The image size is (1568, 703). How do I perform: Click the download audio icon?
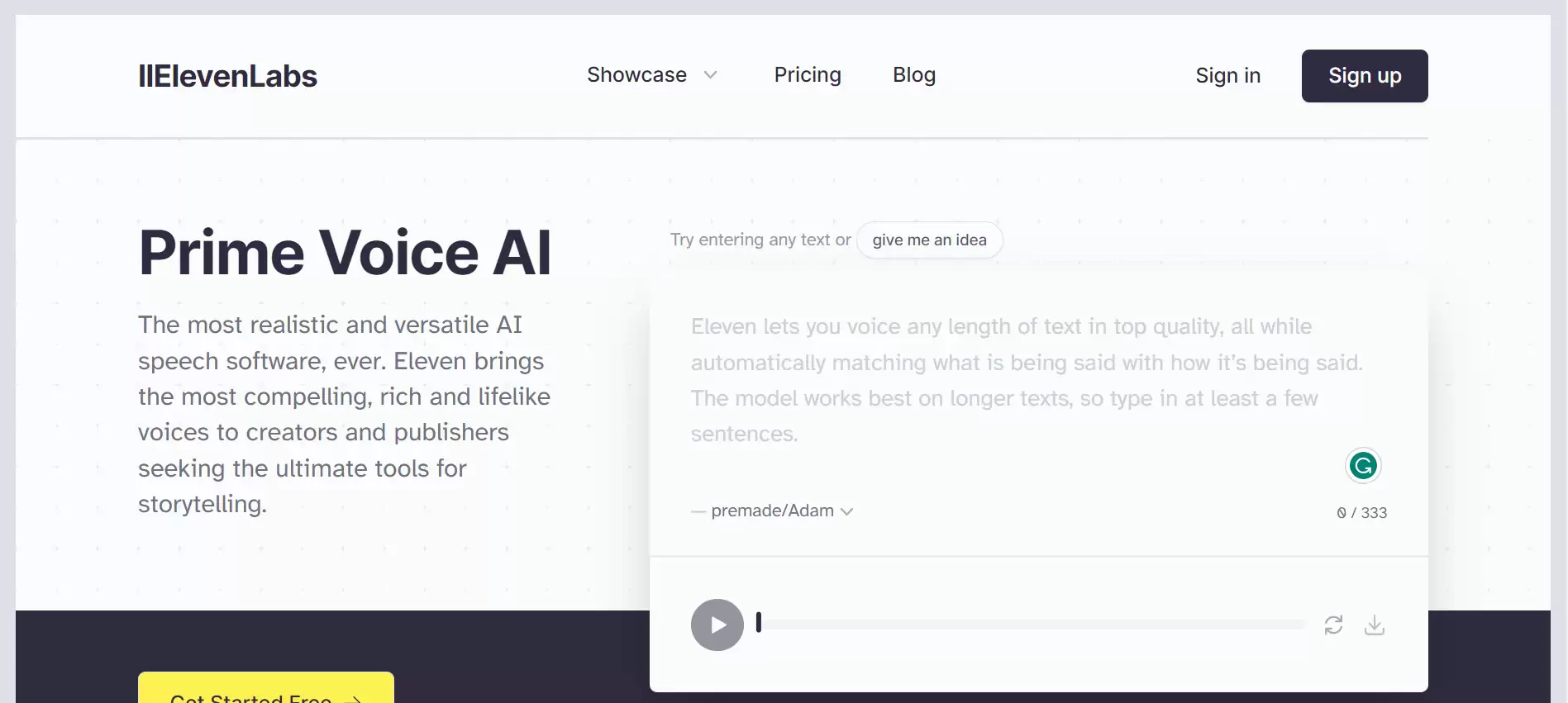coord(1375,625)
